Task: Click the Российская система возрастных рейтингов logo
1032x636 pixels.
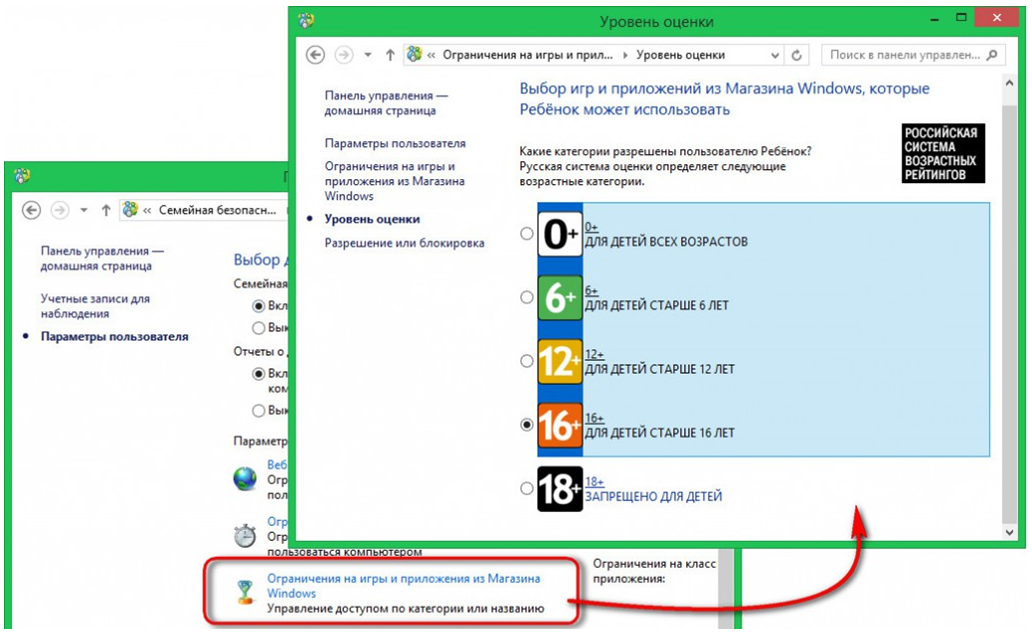Action: click(x=943, y=153)
